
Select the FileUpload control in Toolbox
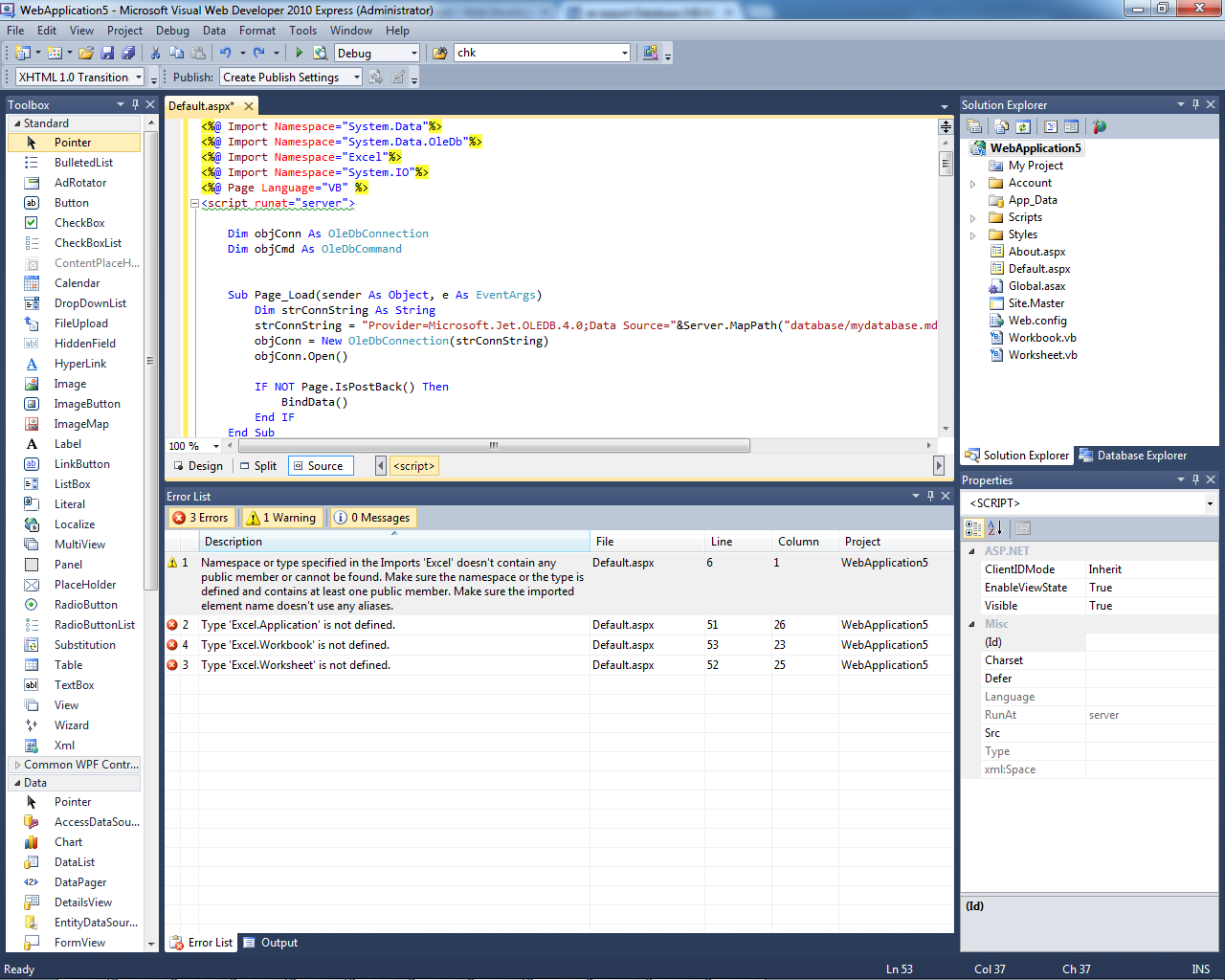(x=75, y=323)
